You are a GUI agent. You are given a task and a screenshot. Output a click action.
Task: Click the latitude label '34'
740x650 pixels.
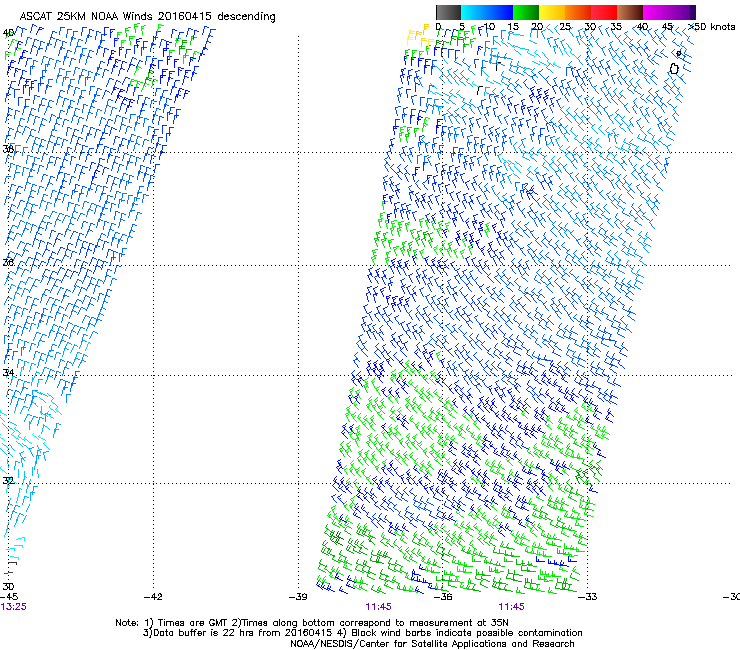click(x=8, y=373)
